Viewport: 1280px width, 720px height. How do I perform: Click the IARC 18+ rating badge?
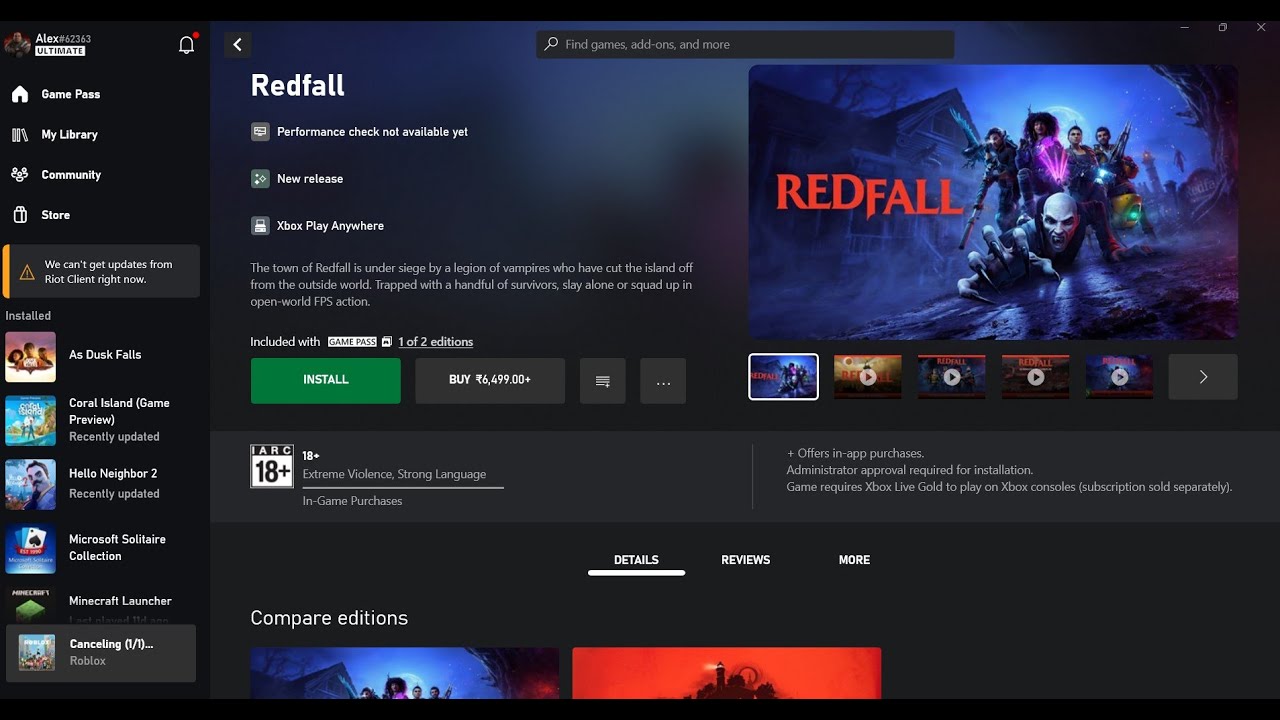(272, 466)
